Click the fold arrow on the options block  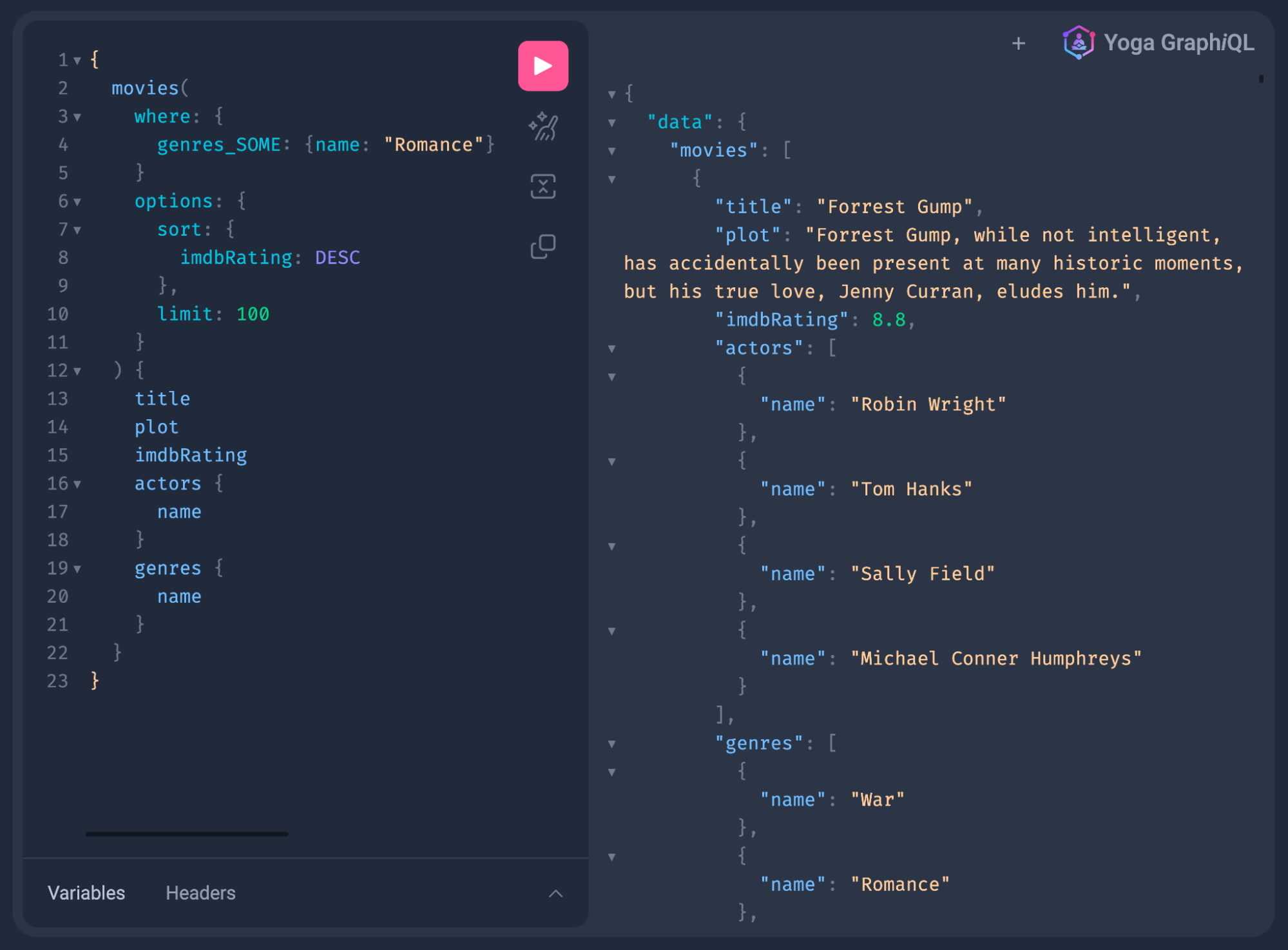77,201
